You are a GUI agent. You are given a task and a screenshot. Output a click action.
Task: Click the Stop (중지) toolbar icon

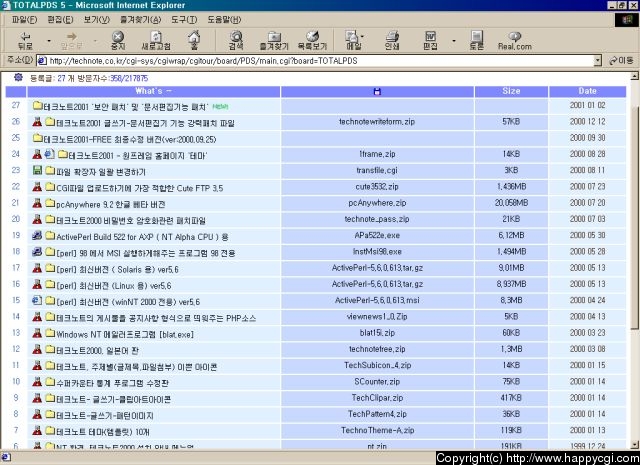pyautogui.click(x=118, y=41)
